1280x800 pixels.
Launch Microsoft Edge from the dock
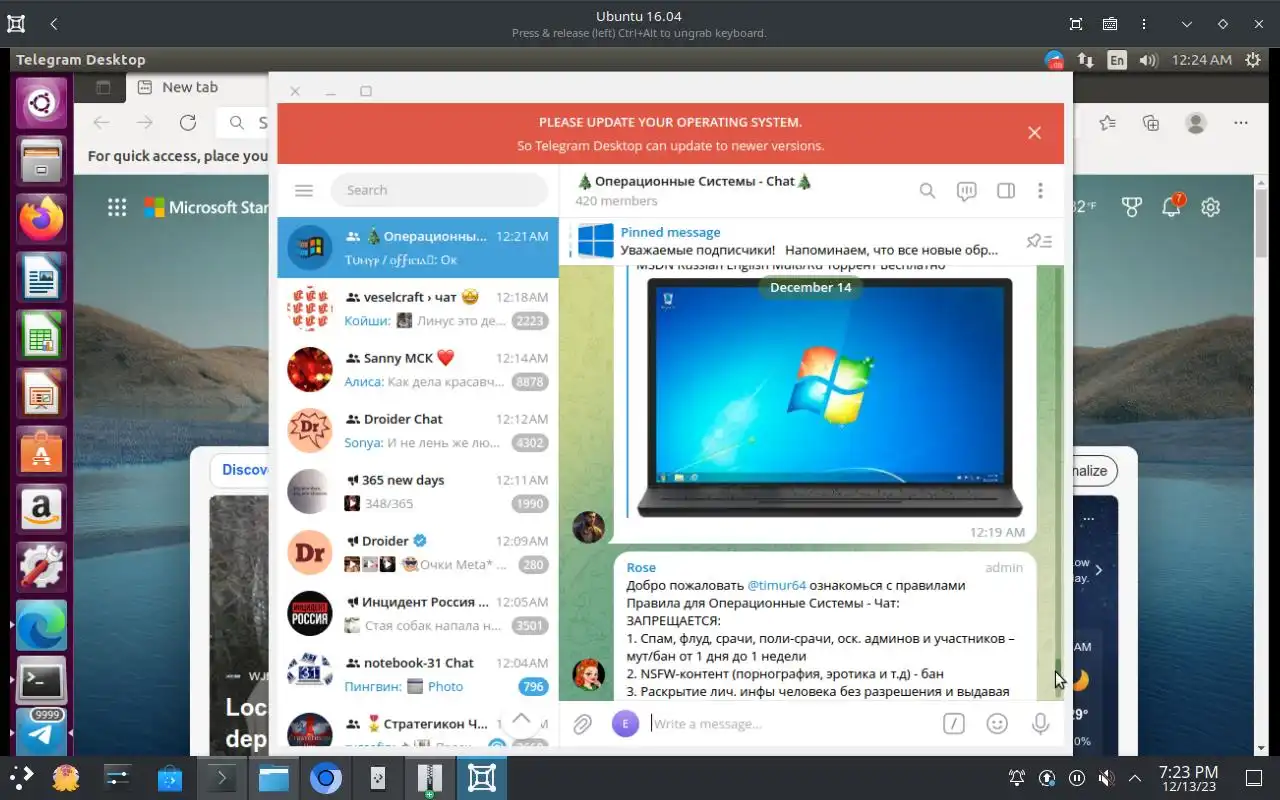(41, 625)
